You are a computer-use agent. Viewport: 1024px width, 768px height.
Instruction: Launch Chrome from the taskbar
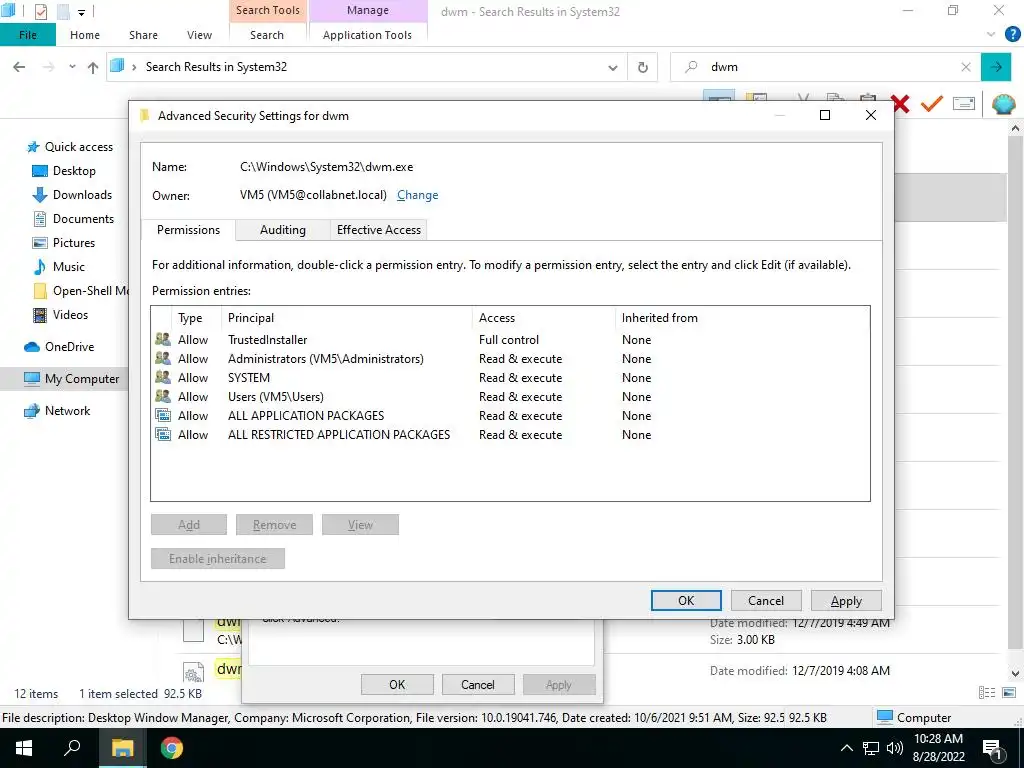point(172,748)
